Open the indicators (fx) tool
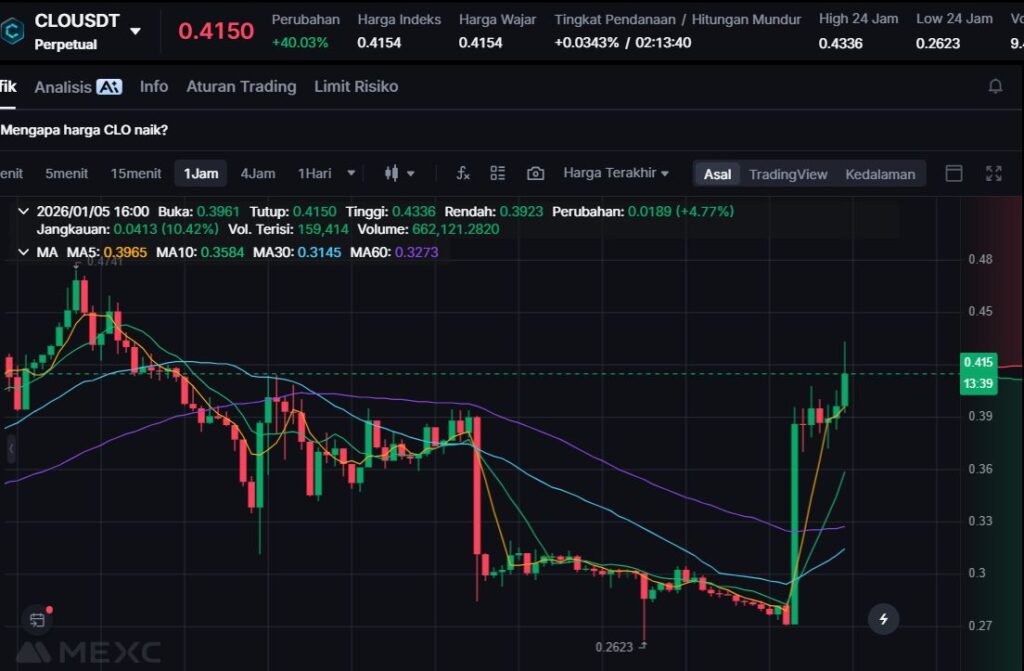Screen dimensions: 1024x671 (463, 173)
